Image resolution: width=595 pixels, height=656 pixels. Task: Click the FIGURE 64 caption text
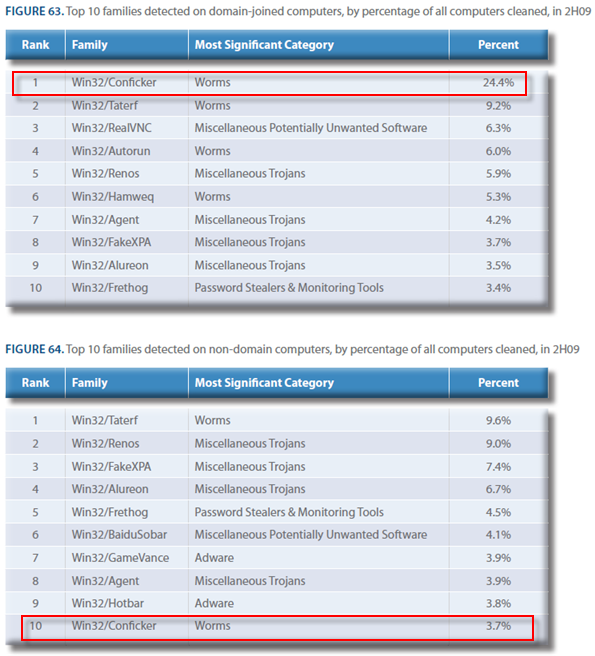tap(292, 349)
